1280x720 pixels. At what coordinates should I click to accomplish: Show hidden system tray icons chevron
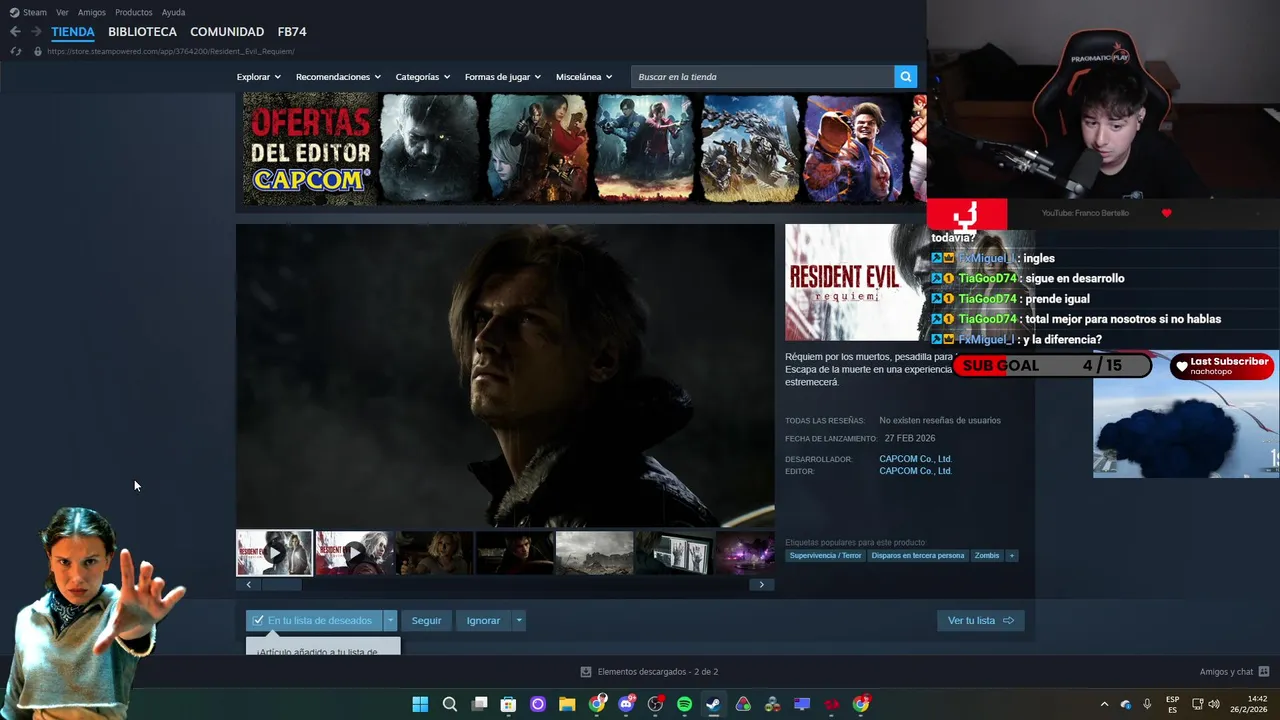coord(1104,704)
